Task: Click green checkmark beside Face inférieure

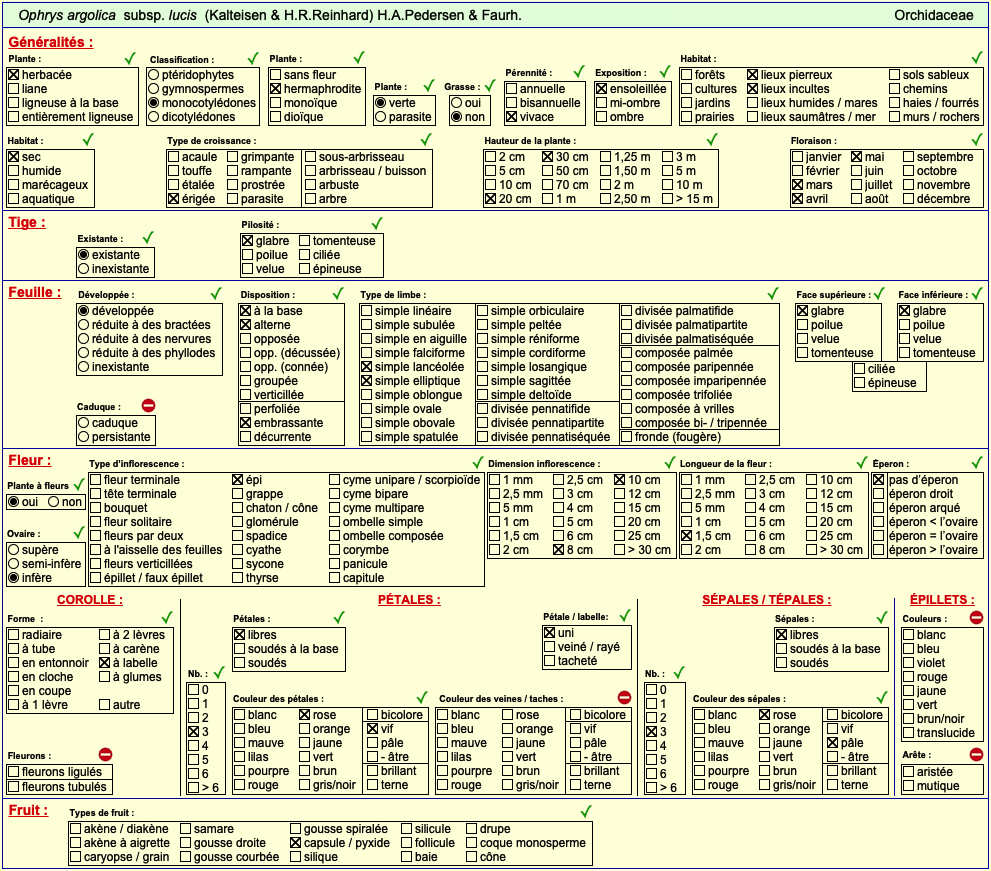Action: (x=977, y=294)
